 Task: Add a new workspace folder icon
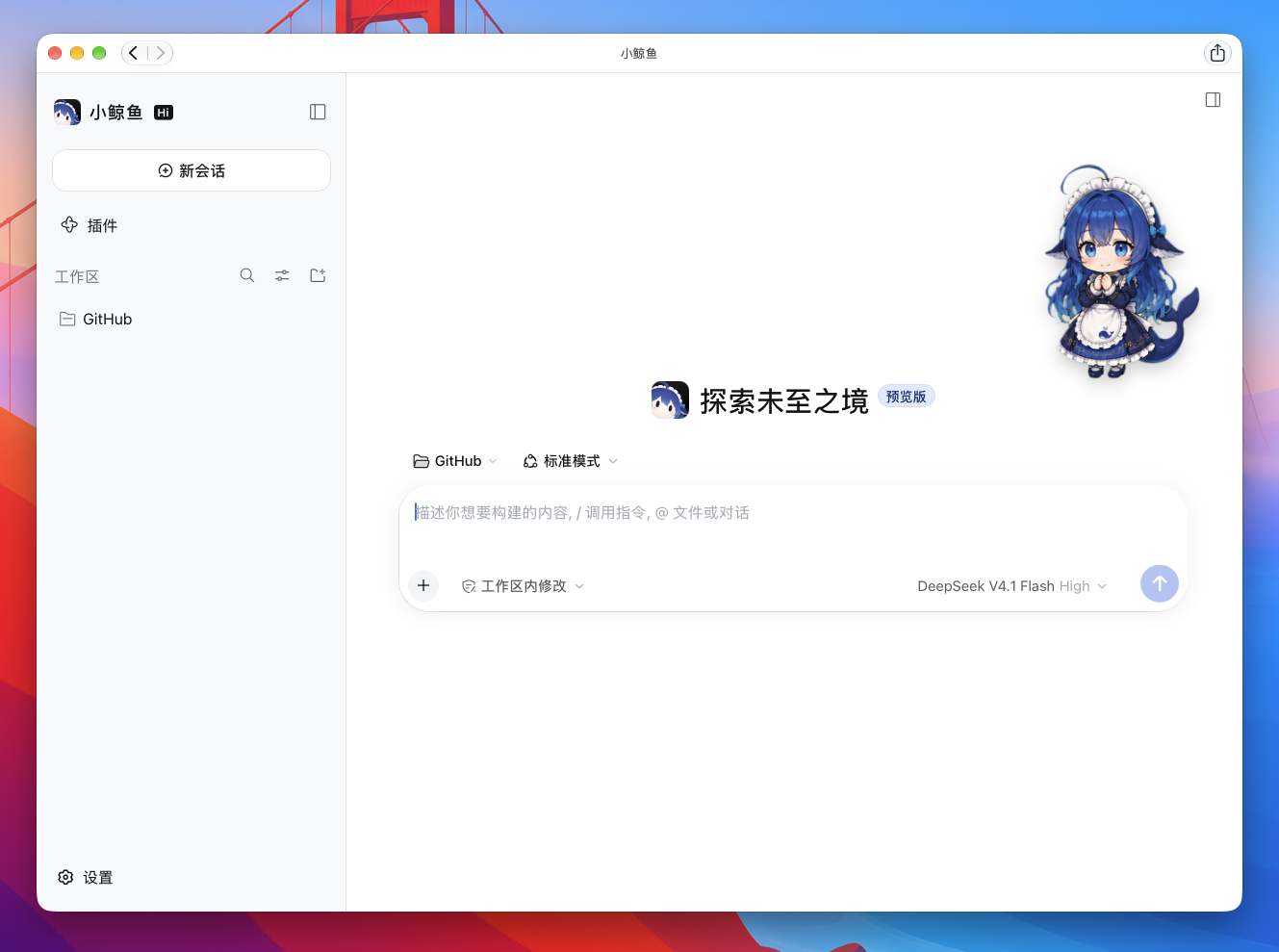318,275
